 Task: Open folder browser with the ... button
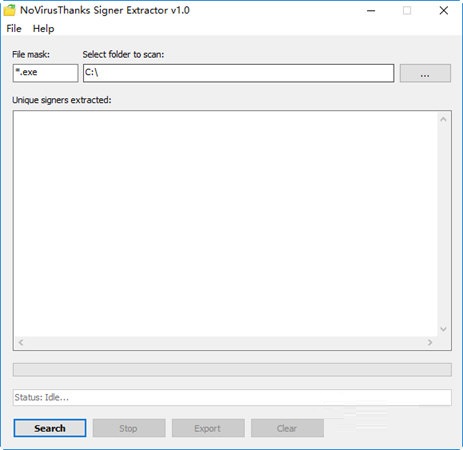pyautogui.click(x=425, y=73)
